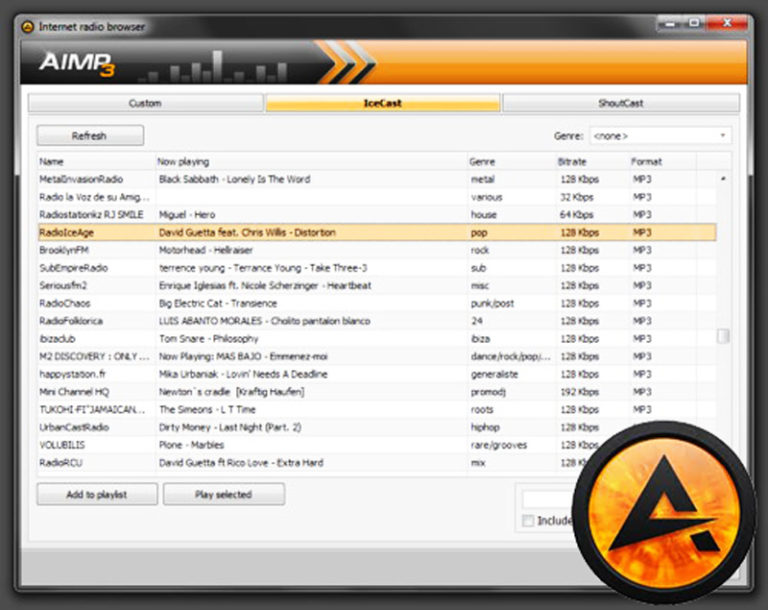Click 'Big Electric Cat - Transience' track
The image size is (768, 610).
pos(218,303)
